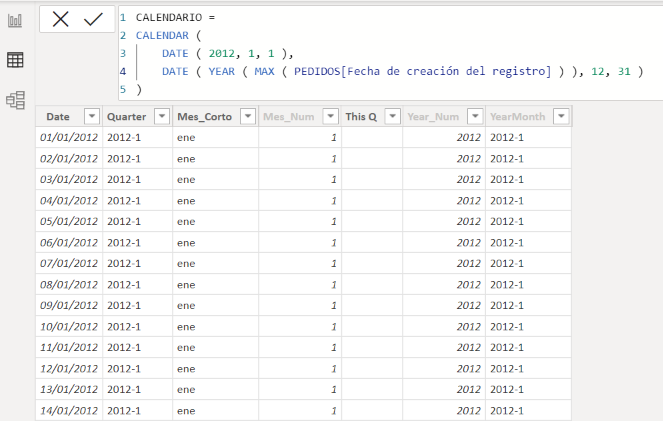Viewport: 663px width, 421px height.
Task: Open Mes_Corto column filter dropdown
Action: [248, 116]
